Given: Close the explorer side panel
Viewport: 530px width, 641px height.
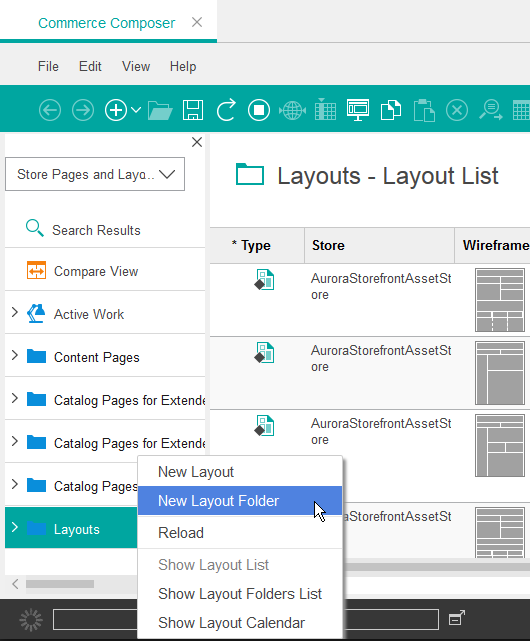Looking at the screenshot, I should [197, 142].
